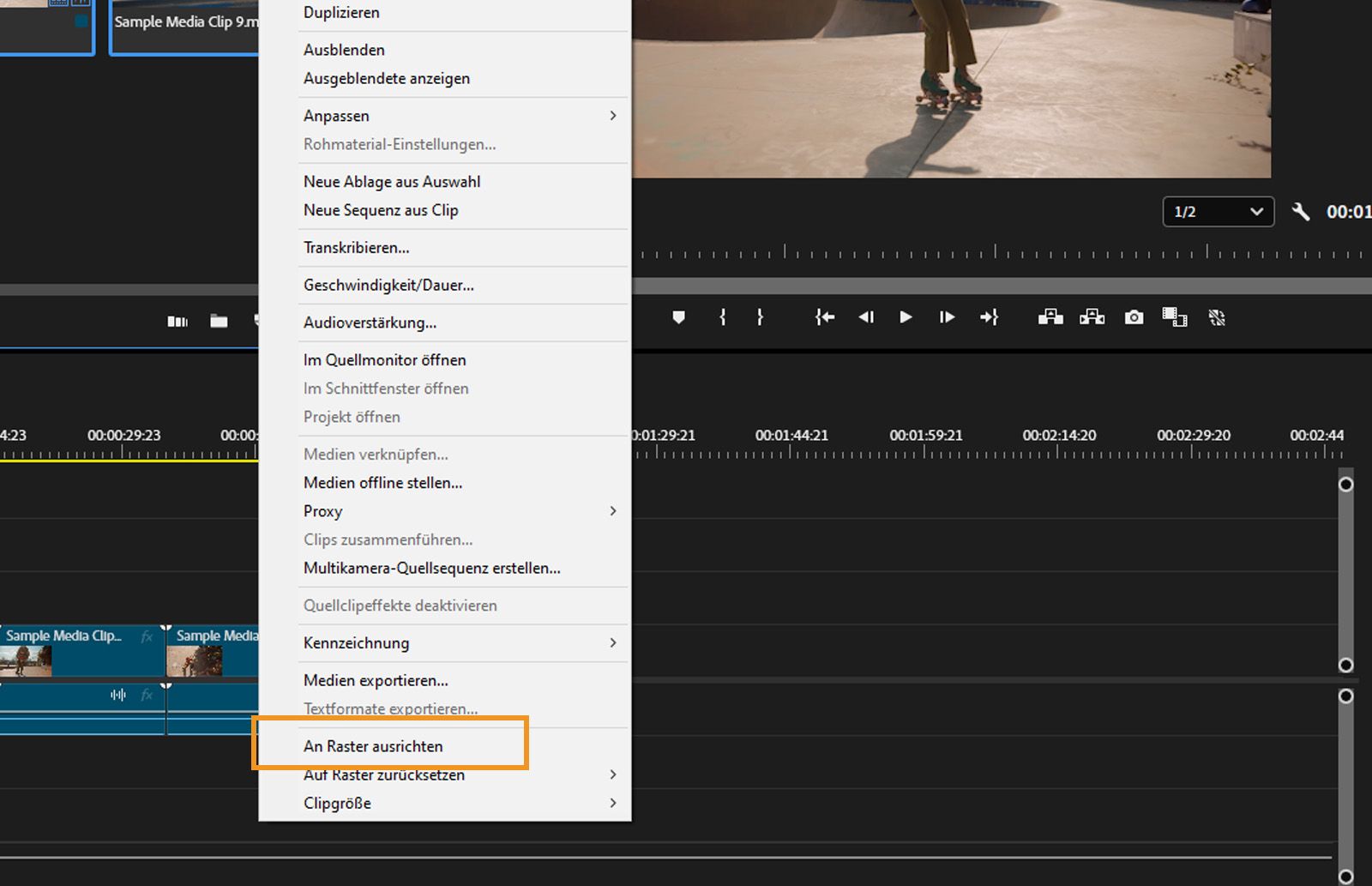Select 'Medien exportieren...' option

375,679
